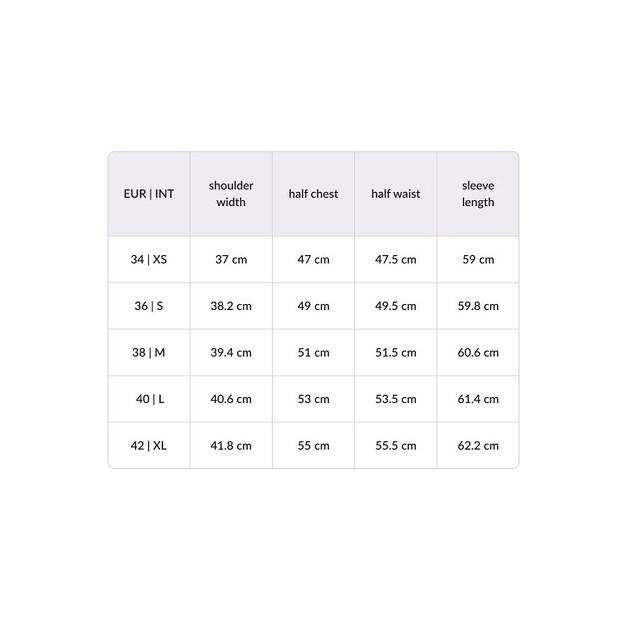
Task: Click the 51.5 cm half waist cell
Action: point(396,352)
